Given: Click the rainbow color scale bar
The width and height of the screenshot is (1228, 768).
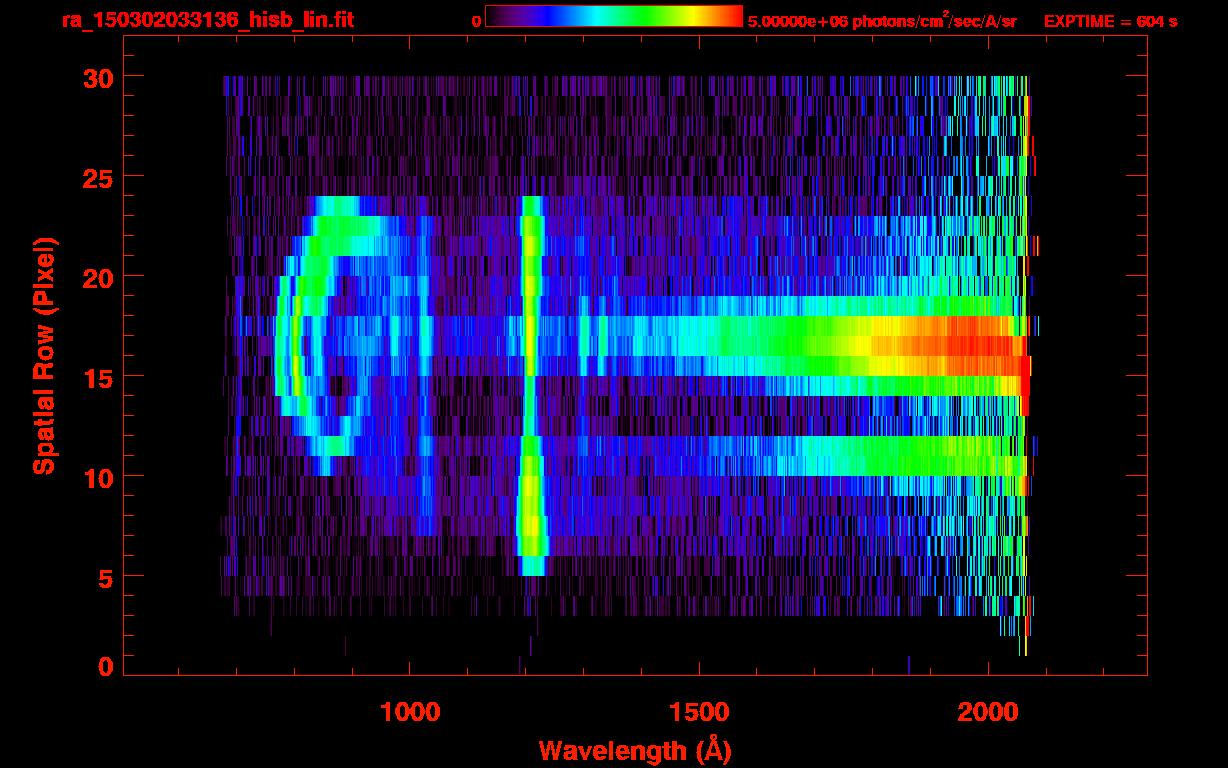Looking at the screenshot, I should coord(614,17).
